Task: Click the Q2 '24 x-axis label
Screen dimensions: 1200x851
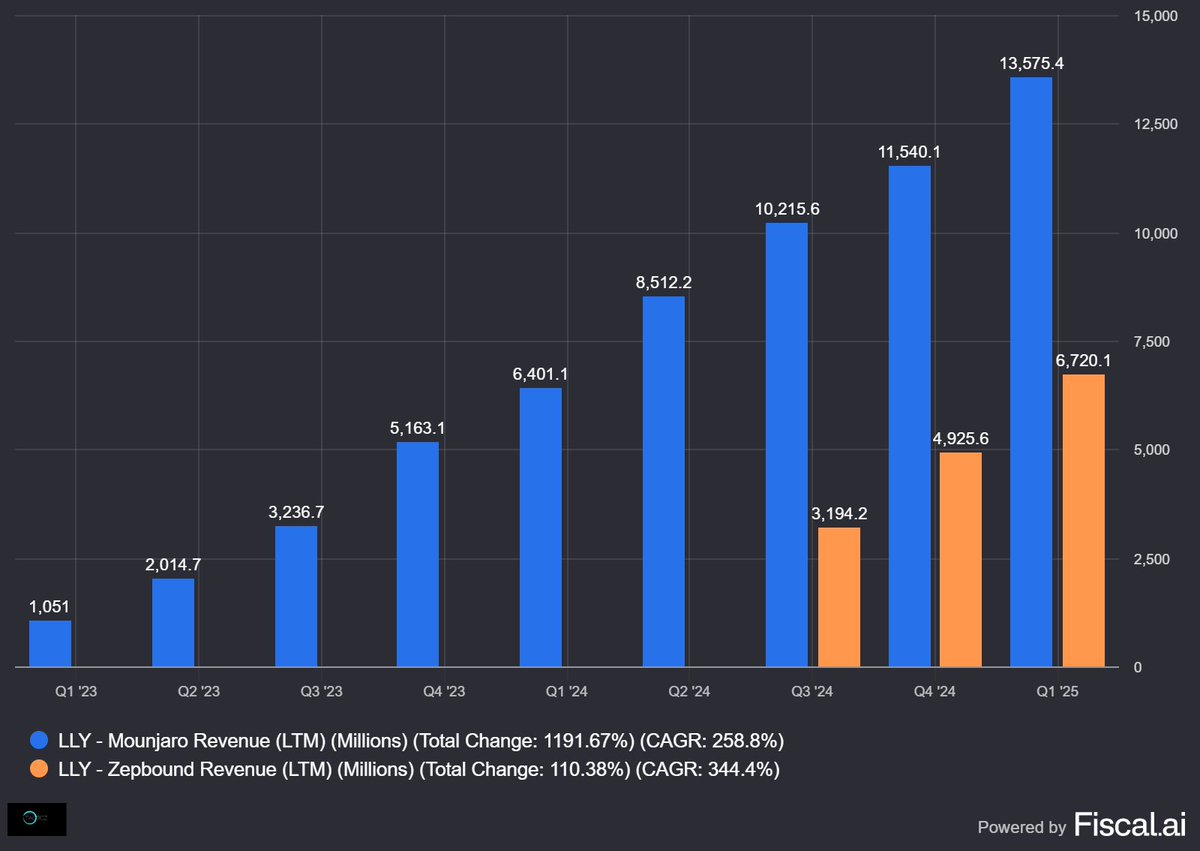Action: 690,692
